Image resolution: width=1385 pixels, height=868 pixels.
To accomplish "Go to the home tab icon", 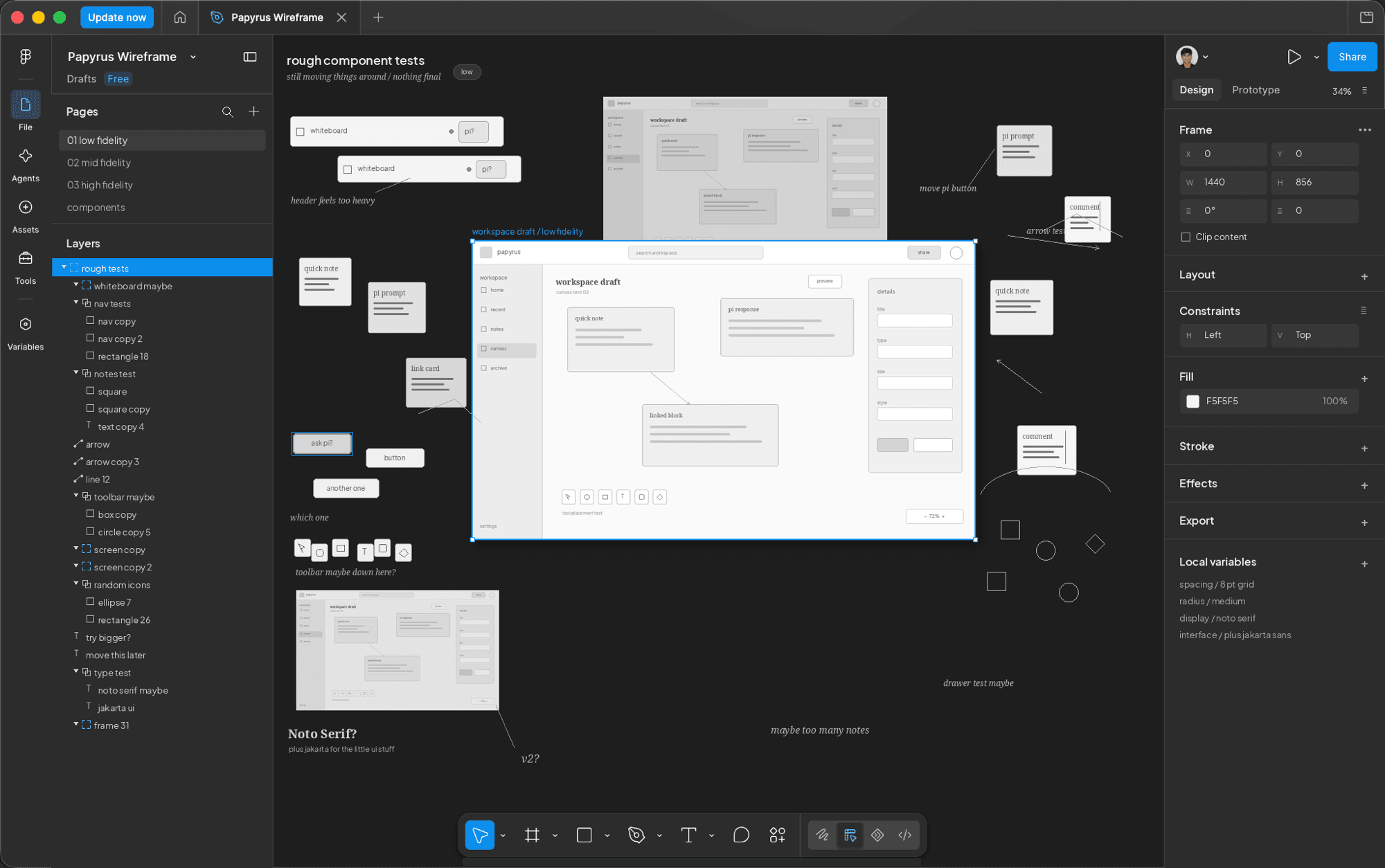I will [x=180, y=17].
